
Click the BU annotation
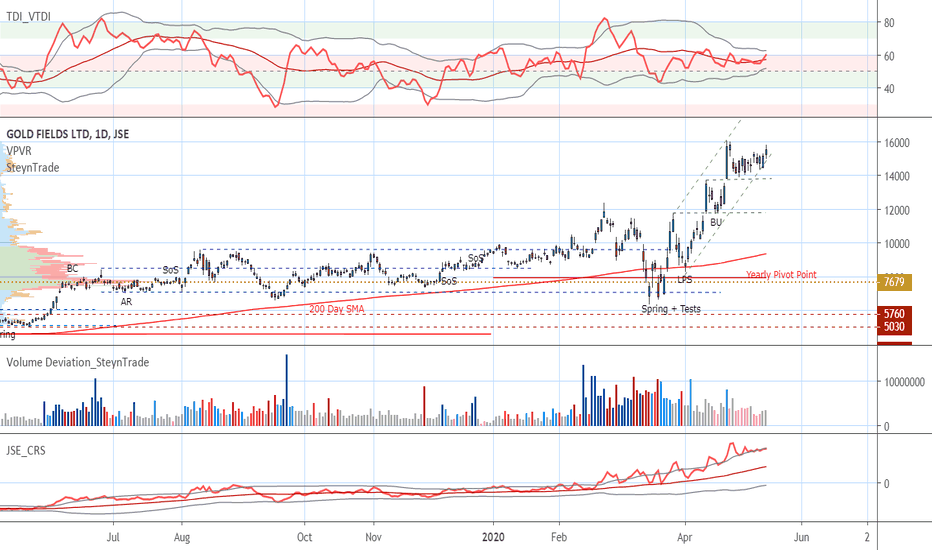716,222
